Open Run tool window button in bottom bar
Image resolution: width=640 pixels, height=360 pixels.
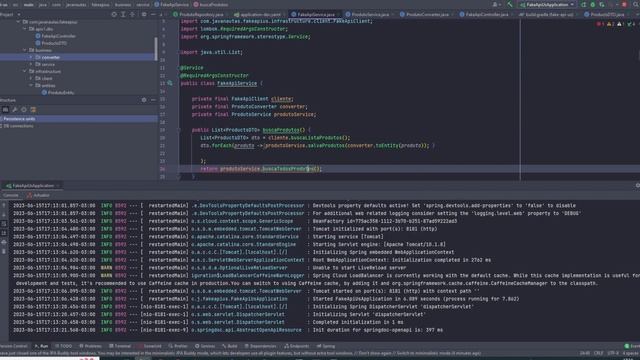(x=41, y=346)
